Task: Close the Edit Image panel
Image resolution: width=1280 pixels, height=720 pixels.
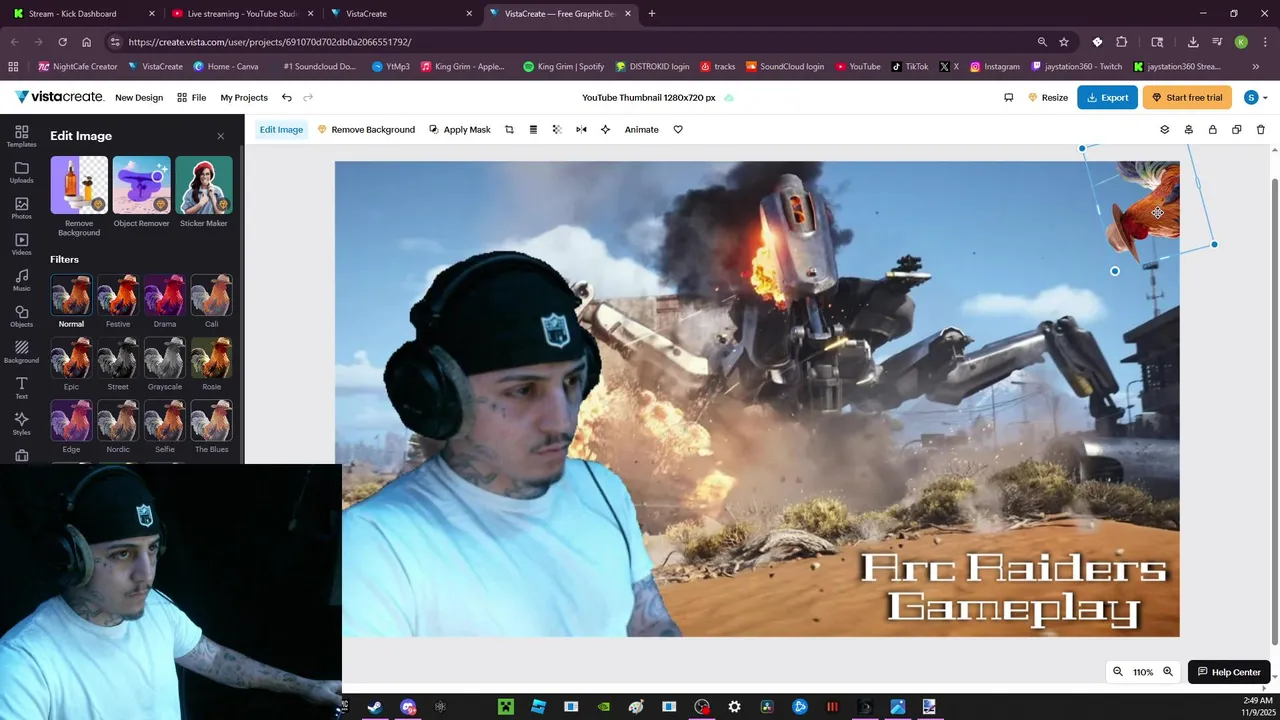Action: 221,136
